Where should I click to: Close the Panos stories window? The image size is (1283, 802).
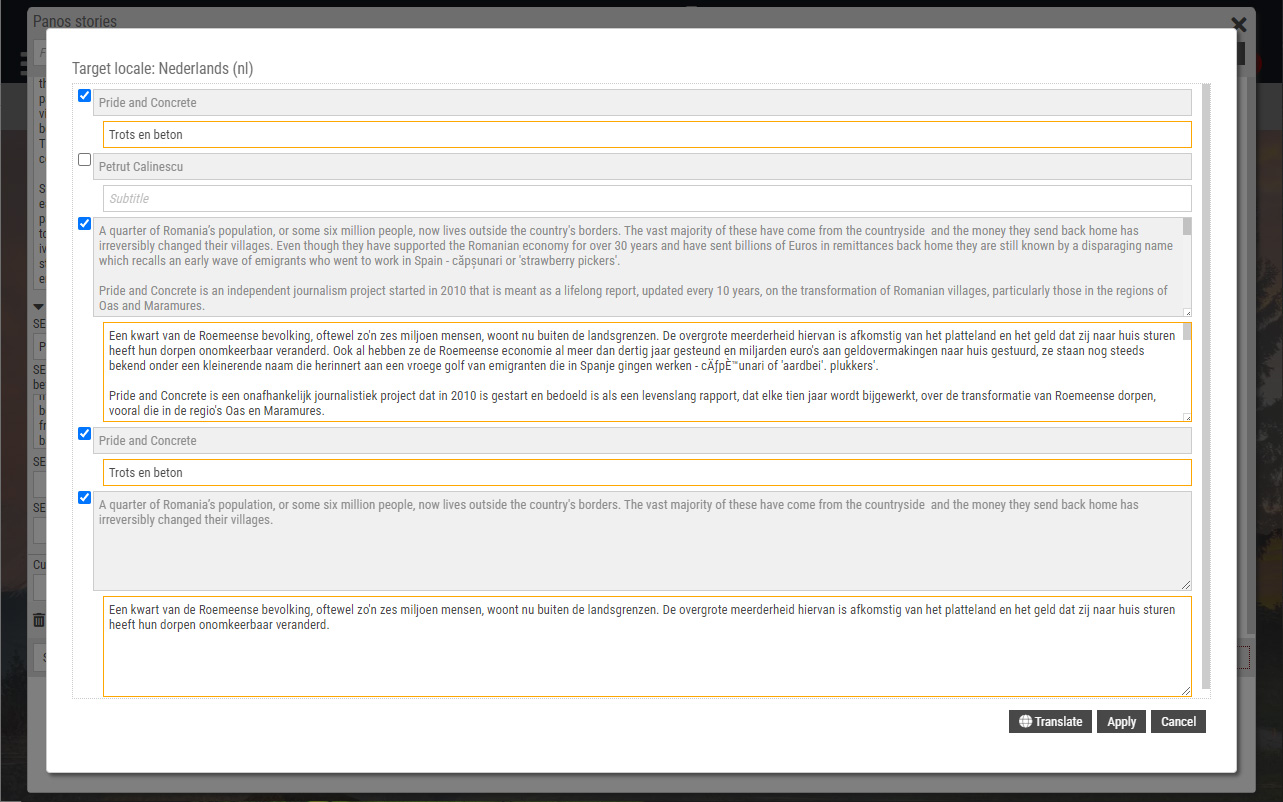(x=1239, y=24)
